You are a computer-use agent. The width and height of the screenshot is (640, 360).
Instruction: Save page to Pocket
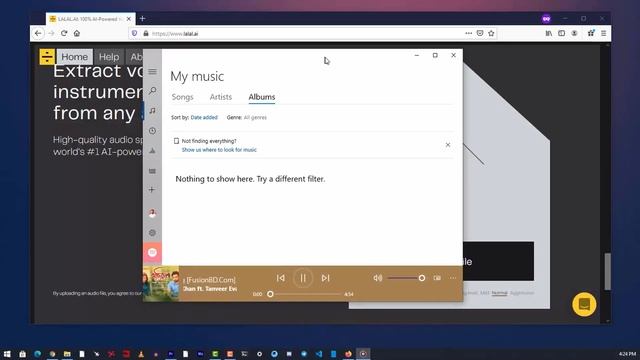point(480,33)
